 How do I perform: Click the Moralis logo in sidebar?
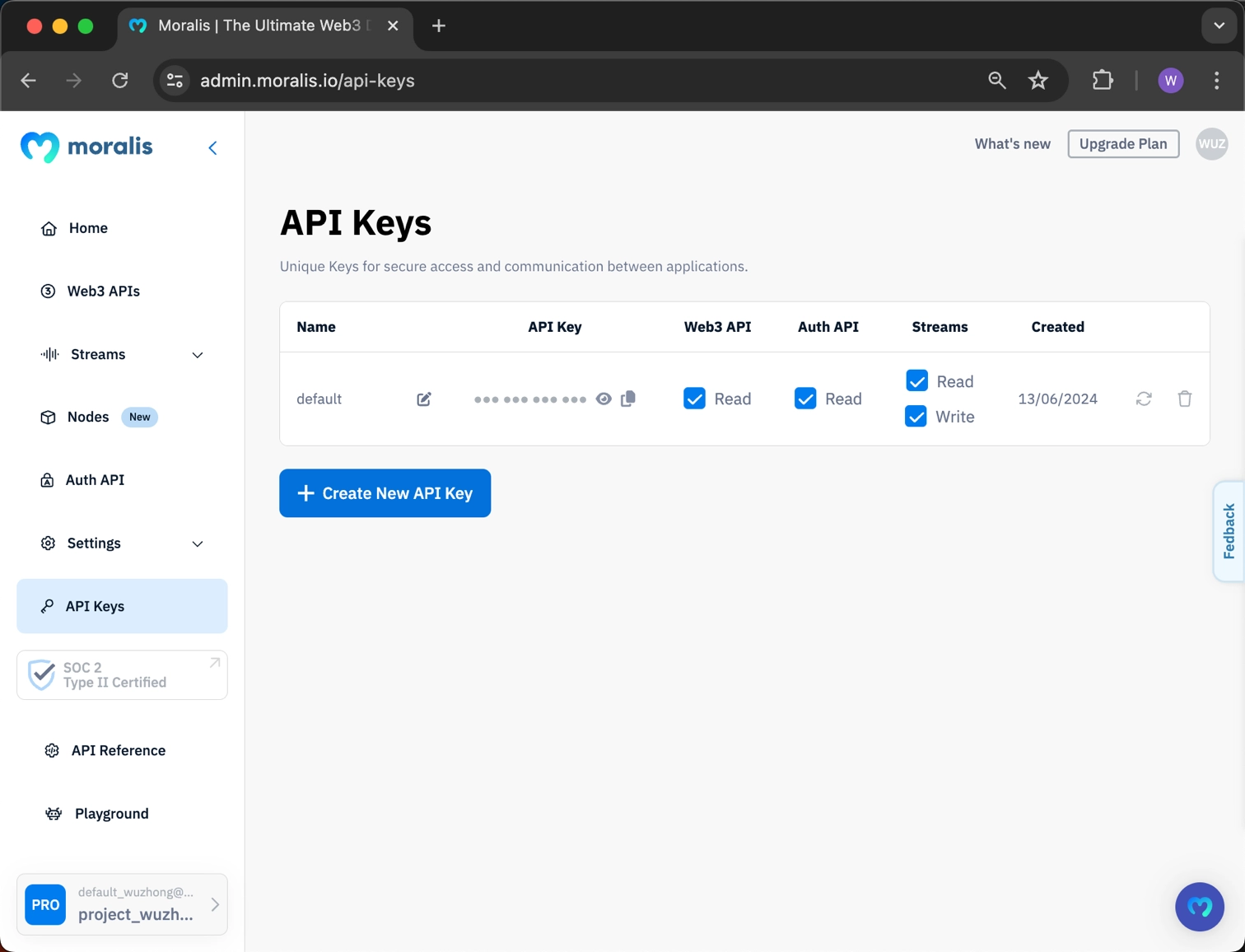click(86, 147)
